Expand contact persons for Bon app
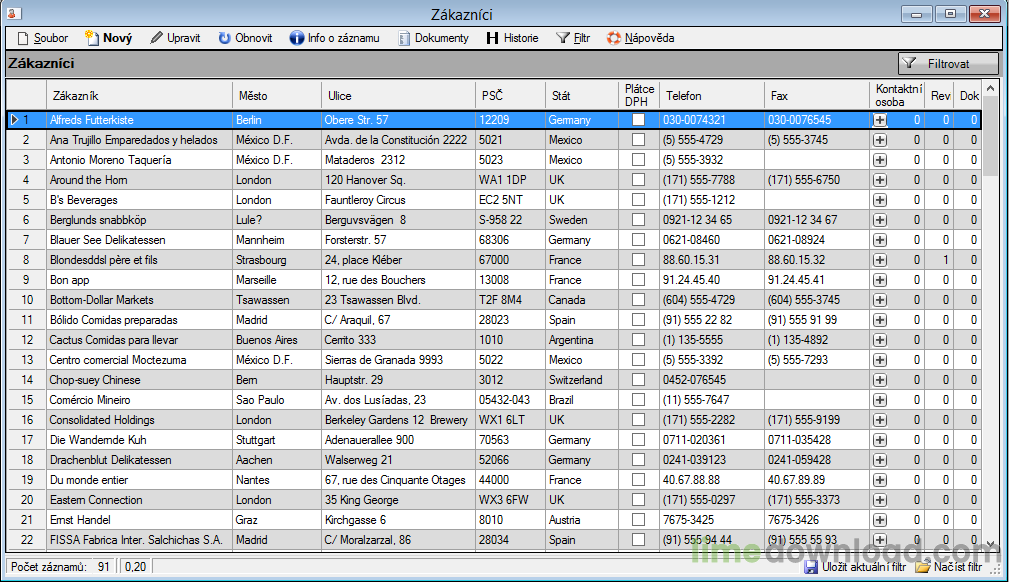The height and width of the screenshot is (582, 1009). coord(880,280)
